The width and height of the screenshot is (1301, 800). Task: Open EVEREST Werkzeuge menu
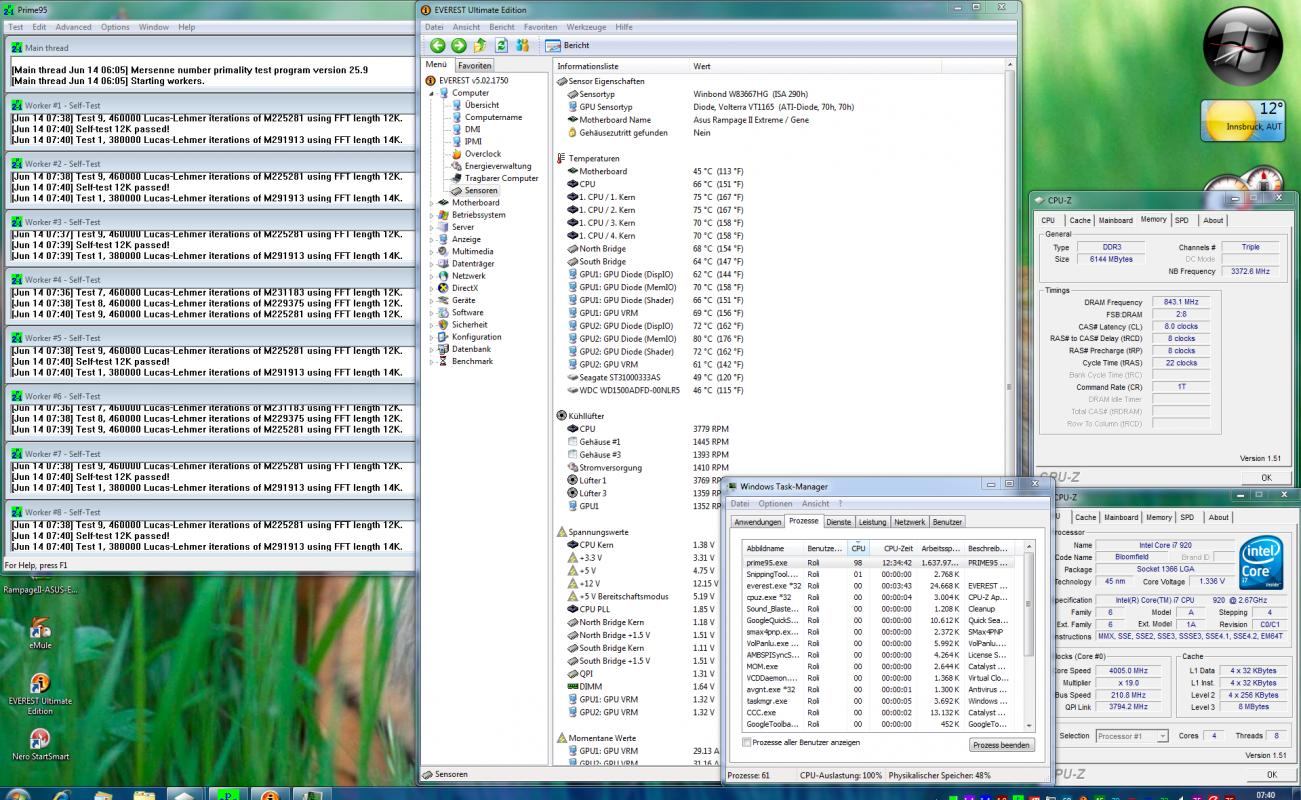click(x=586, y=27)
